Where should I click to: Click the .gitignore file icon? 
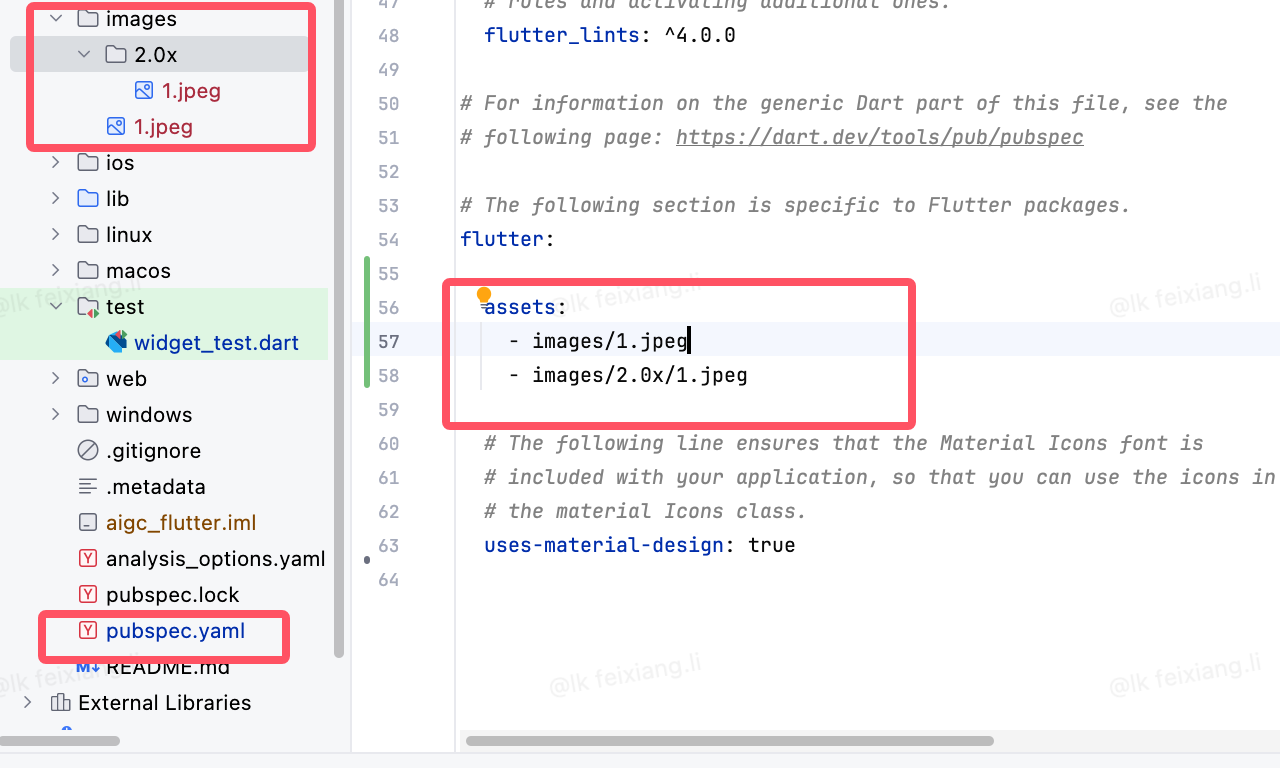click(x=88, y=450)
